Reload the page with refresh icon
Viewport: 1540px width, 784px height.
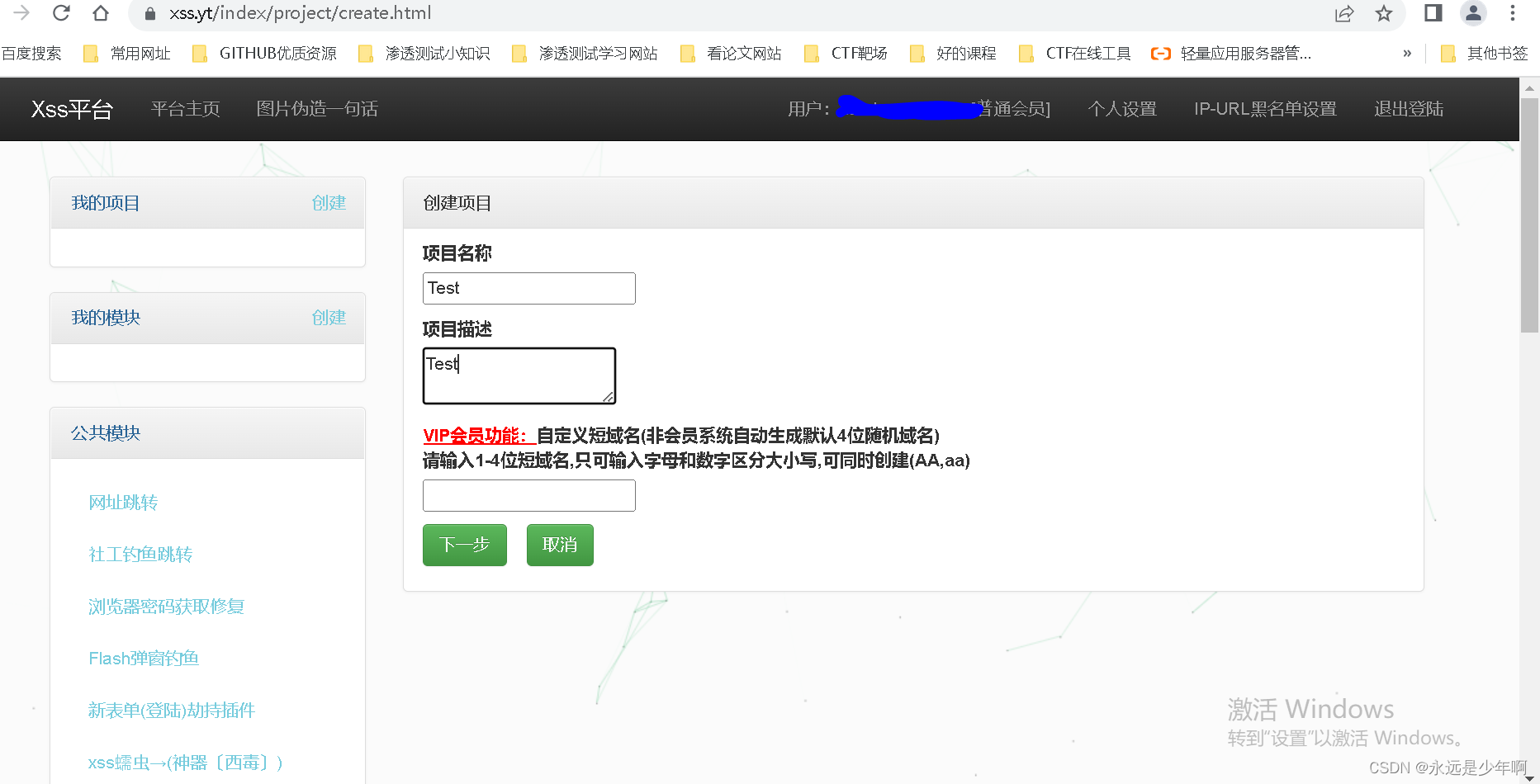[x=61, y=13]
